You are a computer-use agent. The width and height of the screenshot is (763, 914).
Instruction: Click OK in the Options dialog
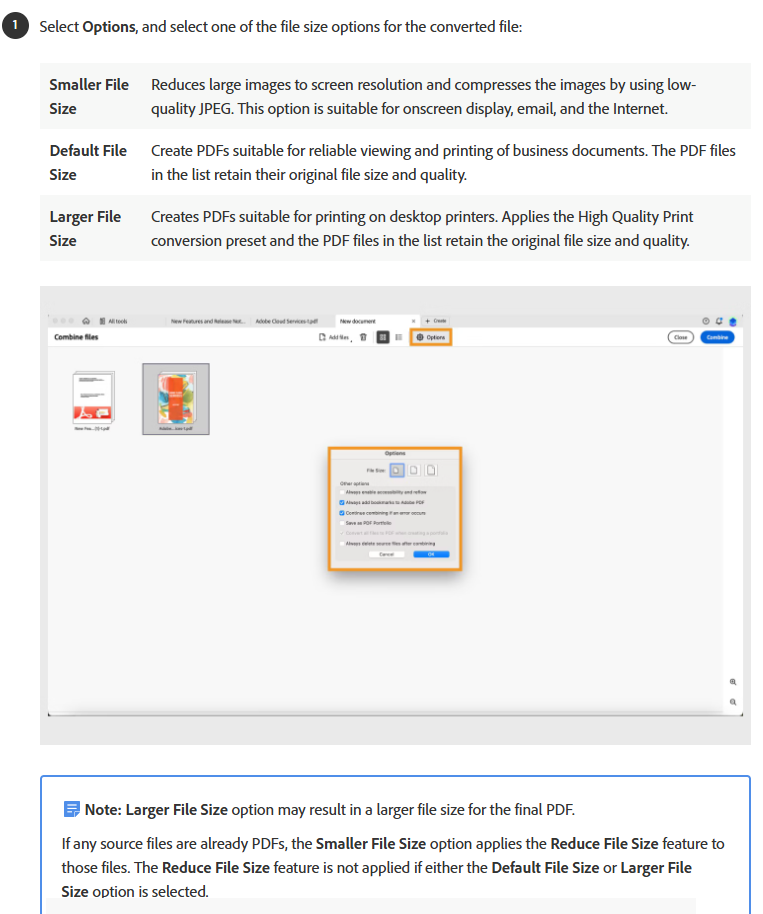[x=431, y=554]
